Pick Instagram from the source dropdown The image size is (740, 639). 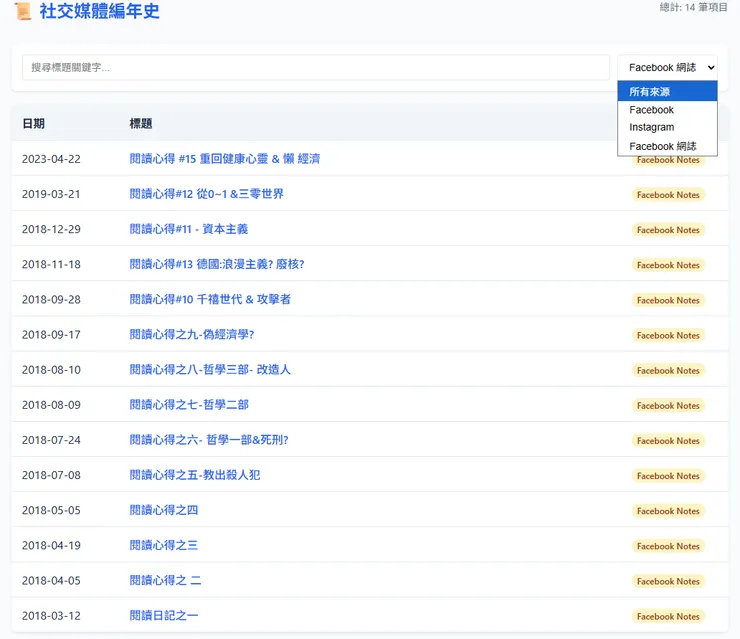(x=667, y=127)
